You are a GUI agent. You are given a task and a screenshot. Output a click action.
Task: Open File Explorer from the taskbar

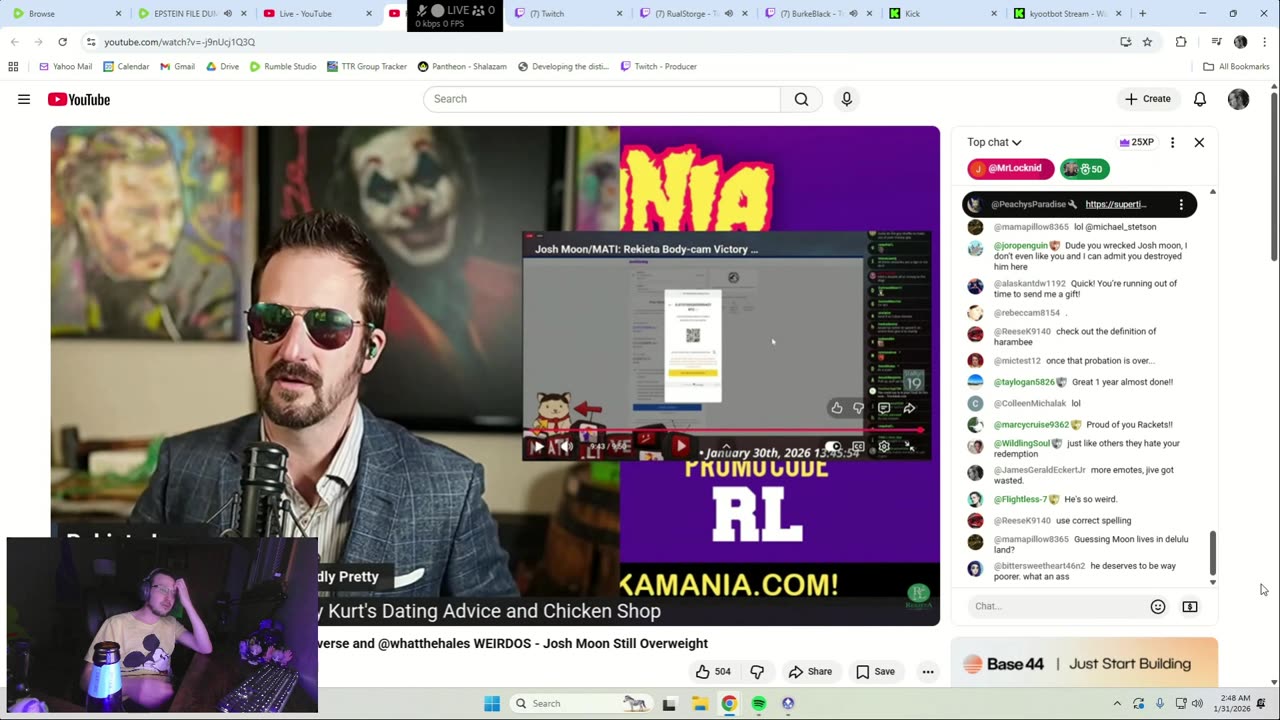(x=699, y=703)
